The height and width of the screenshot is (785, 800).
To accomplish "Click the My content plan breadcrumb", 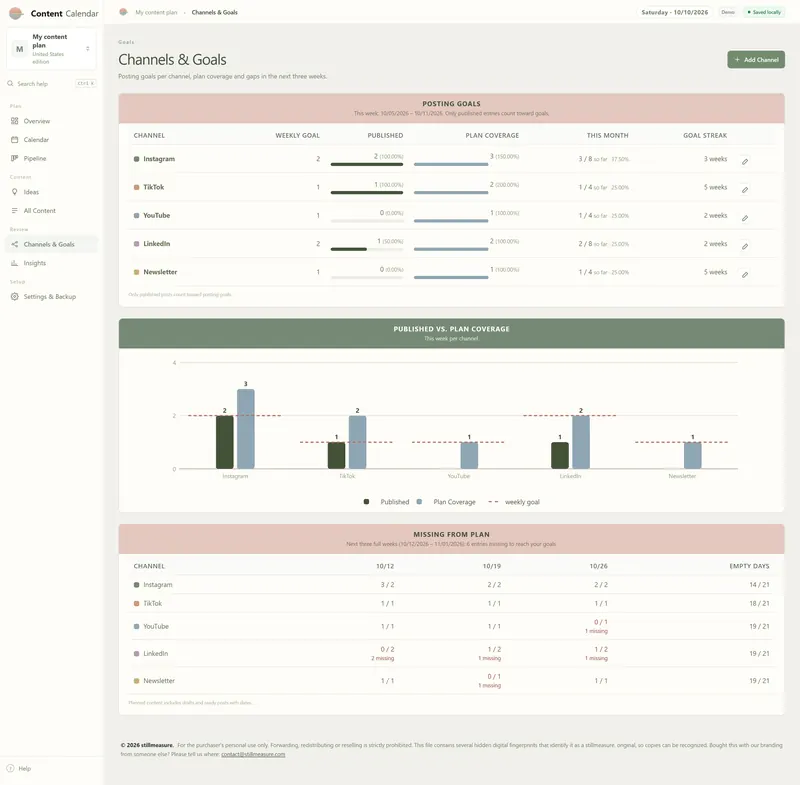I will [156, 12].
